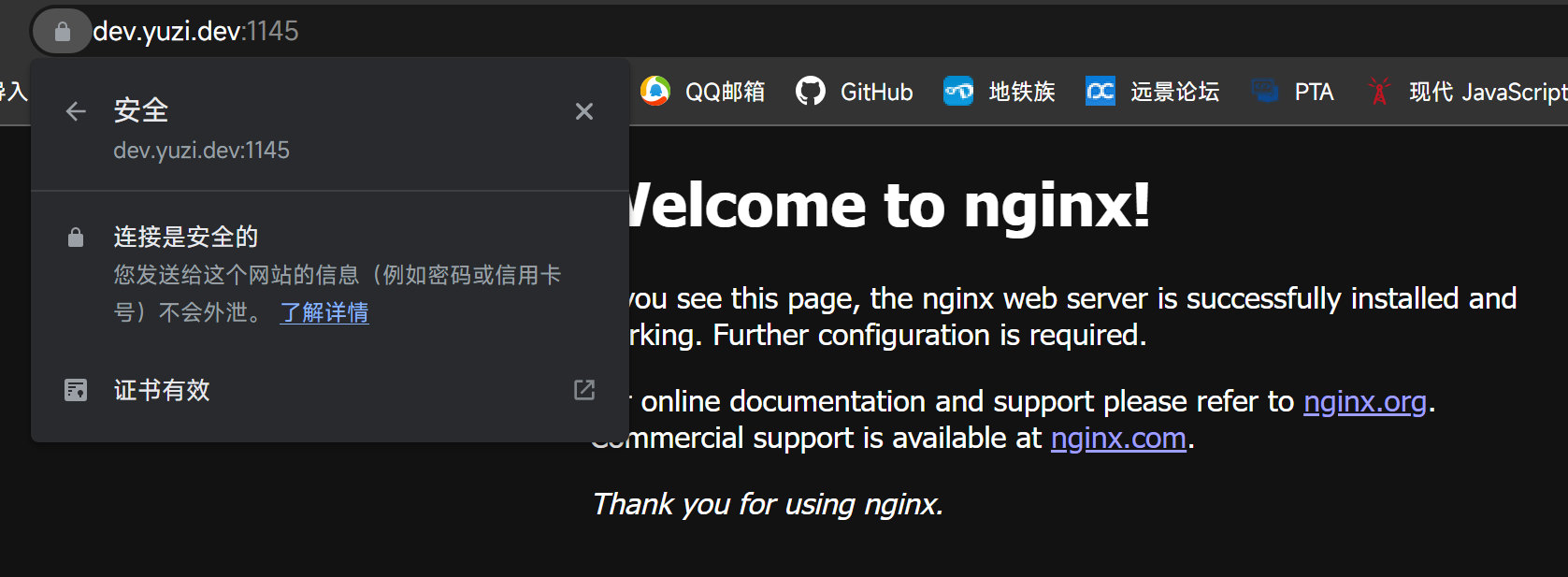Follow the nginx.org link

[1364, 401]
